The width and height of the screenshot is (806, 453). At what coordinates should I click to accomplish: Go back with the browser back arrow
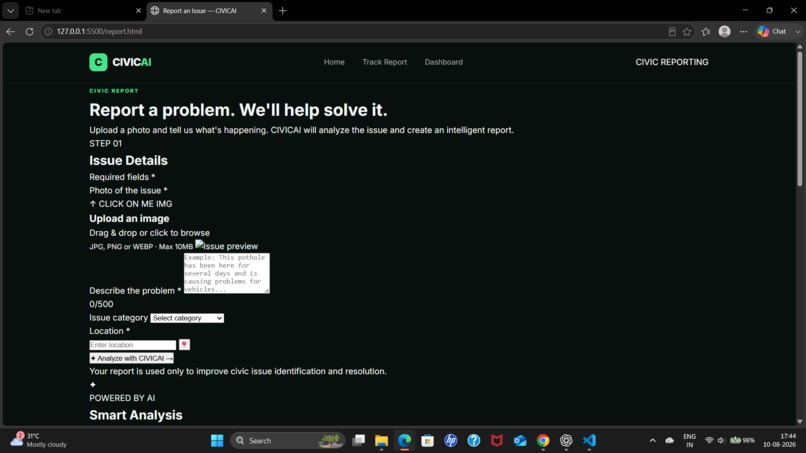10,31
